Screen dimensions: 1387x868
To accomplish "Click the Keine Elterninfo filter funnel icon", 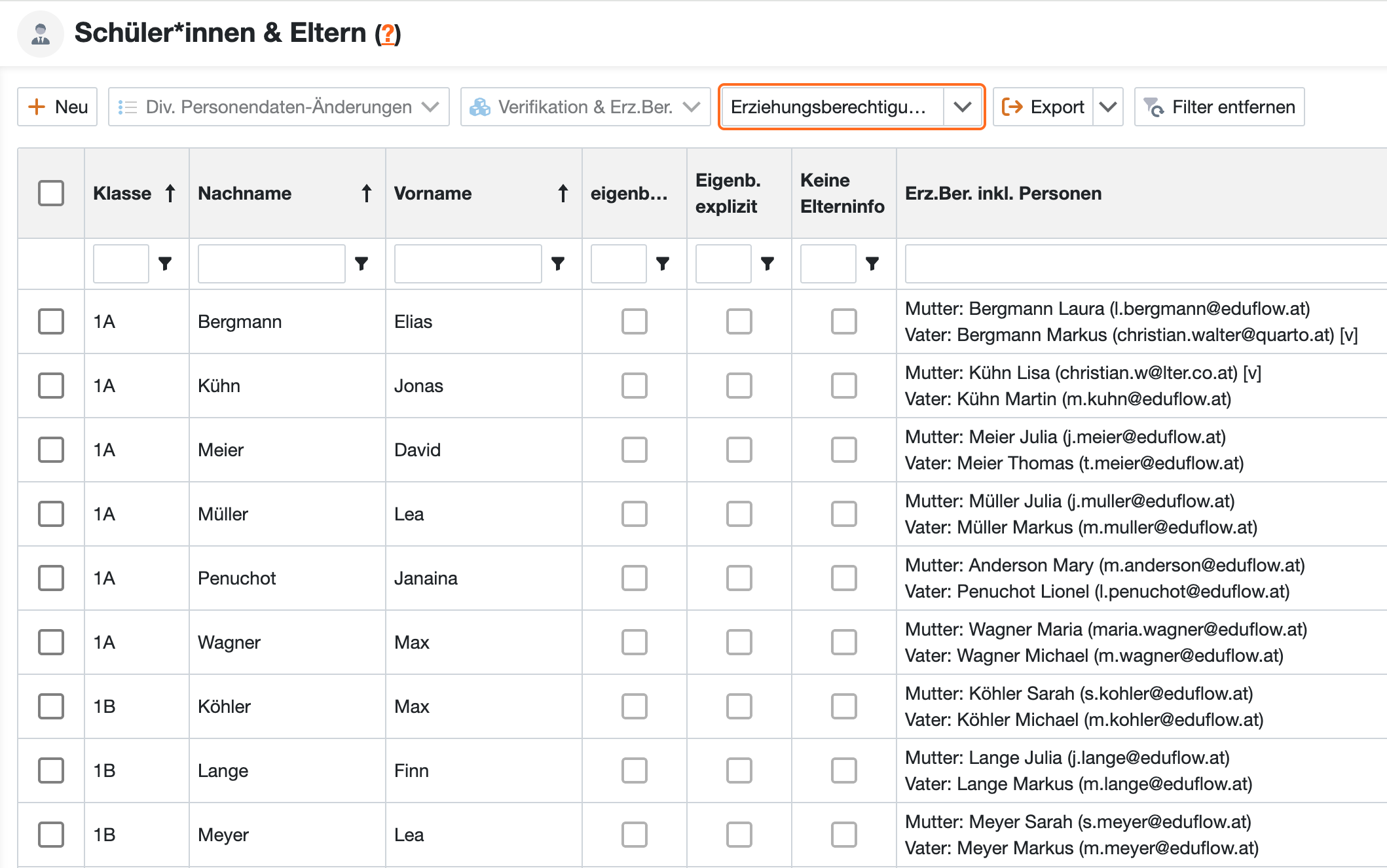I will point(872,263).
